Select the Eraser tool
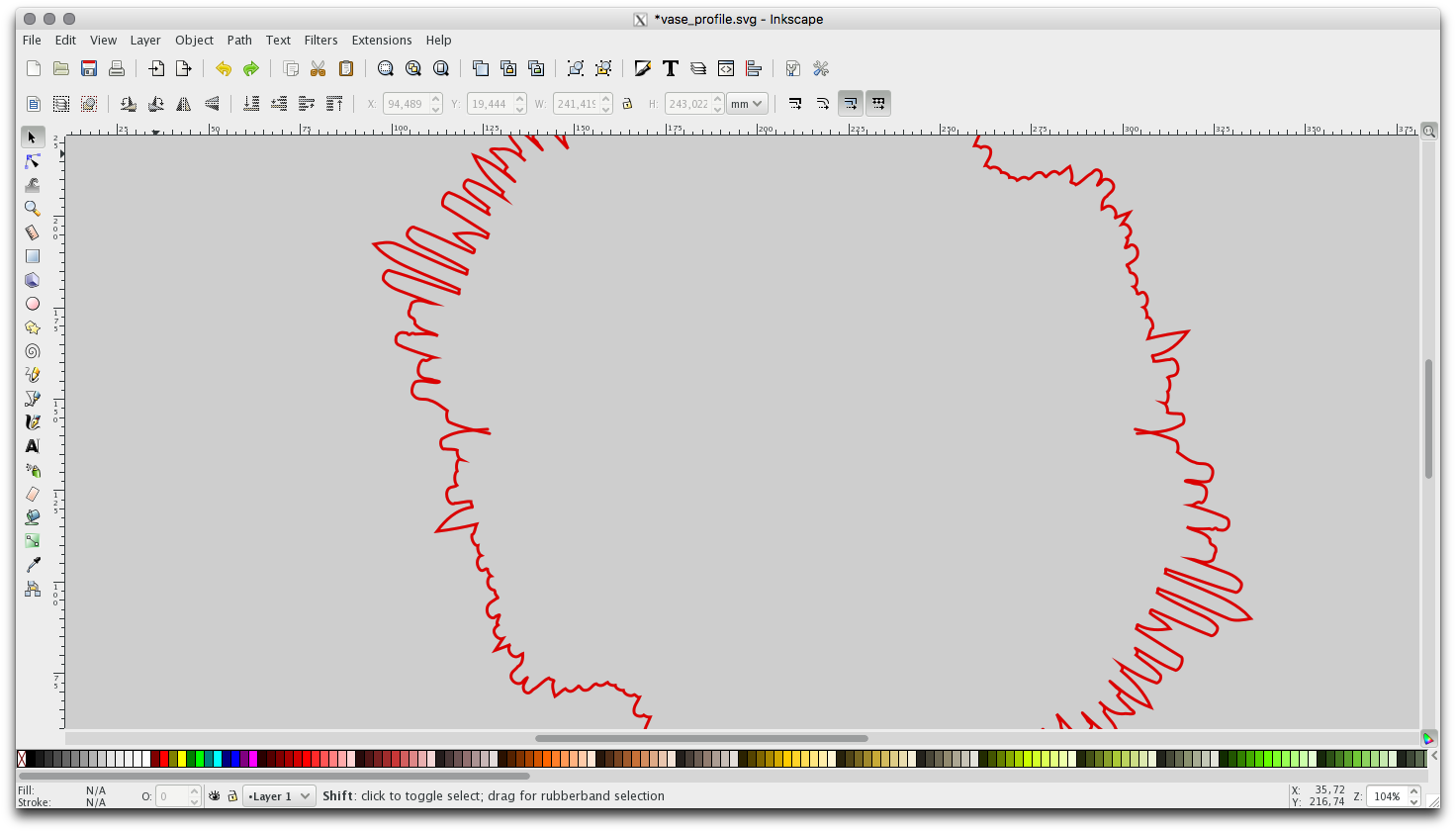Screen dimensions: 1456x832 33,494
